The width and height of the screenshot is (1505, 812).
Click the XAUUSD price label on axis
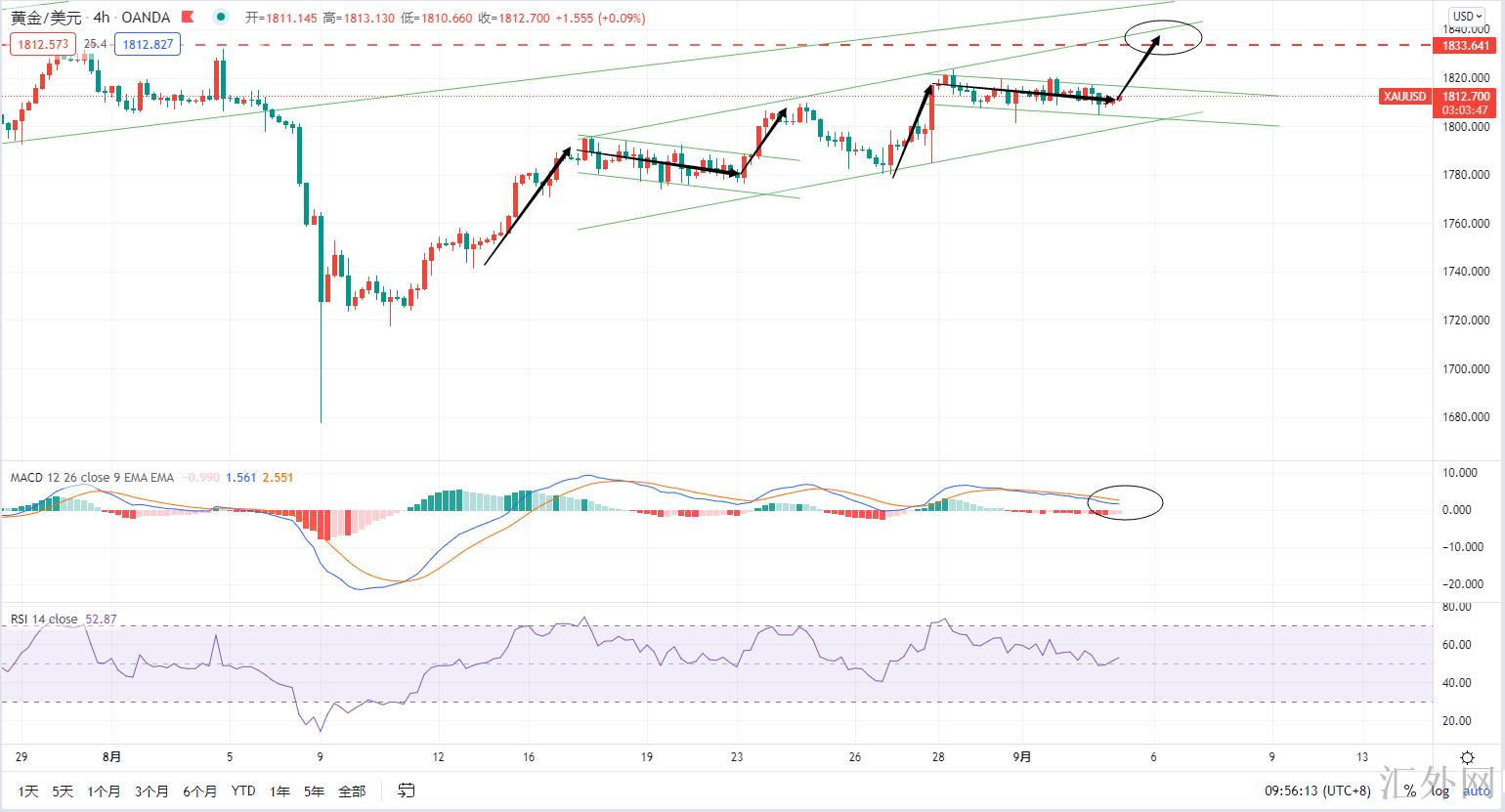click(x=1405, y=96)
